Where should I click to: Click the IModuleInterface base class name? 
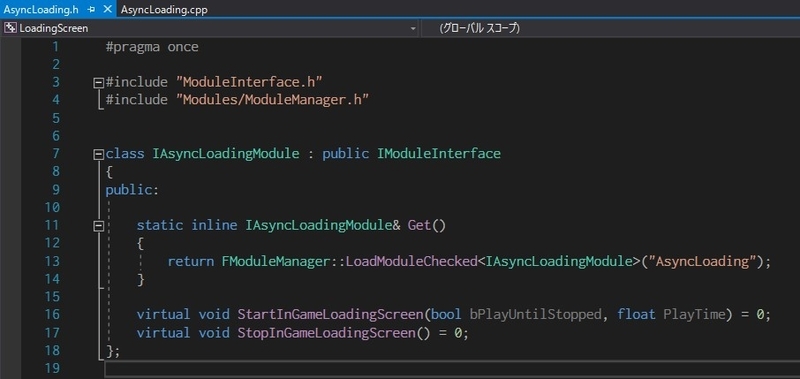click(x=439, y=154)
